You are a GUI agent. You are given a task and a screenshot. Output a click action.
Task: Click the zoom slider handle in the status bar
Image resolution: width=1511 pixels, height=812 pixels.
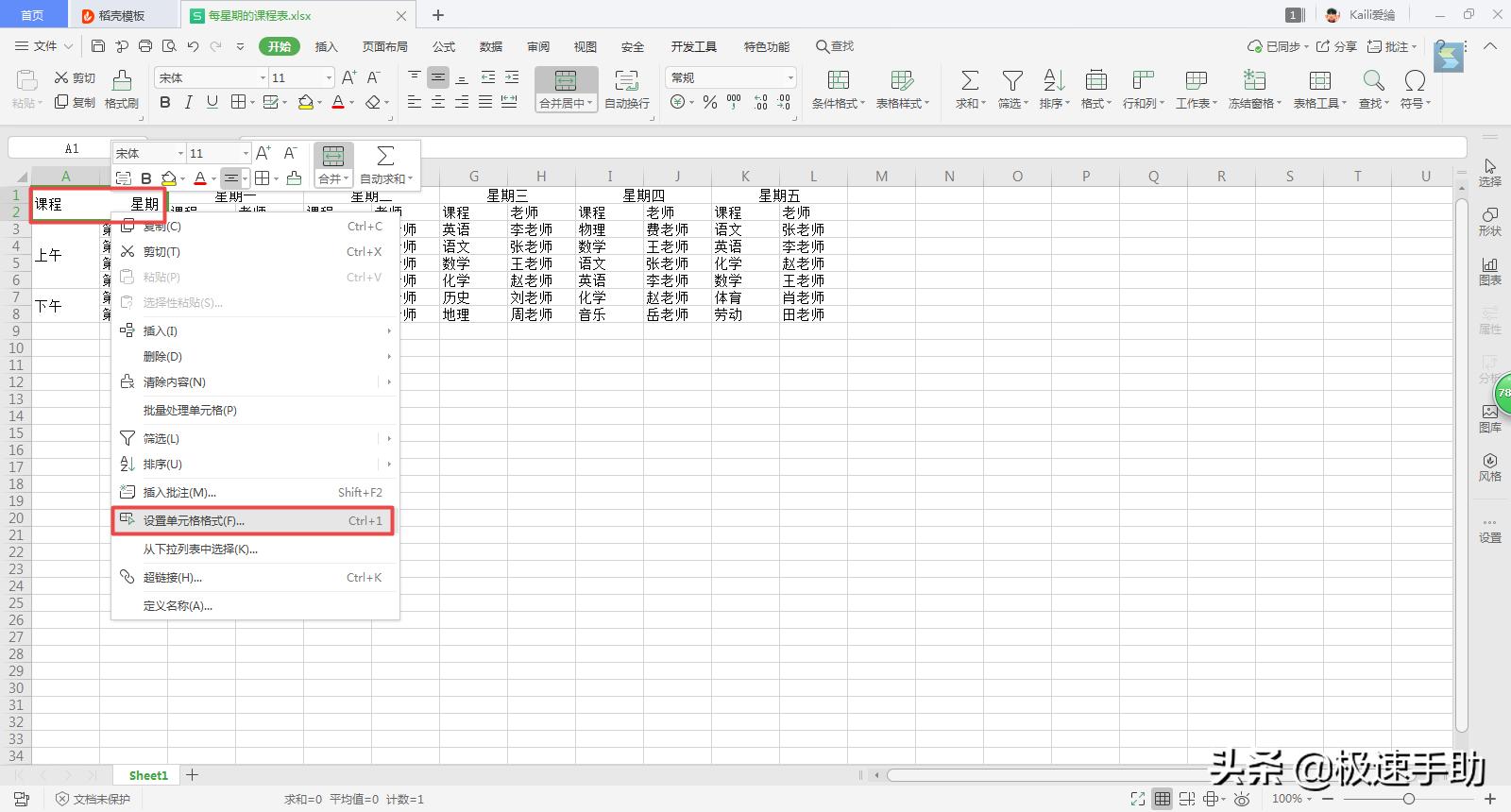pos(1408,799)
